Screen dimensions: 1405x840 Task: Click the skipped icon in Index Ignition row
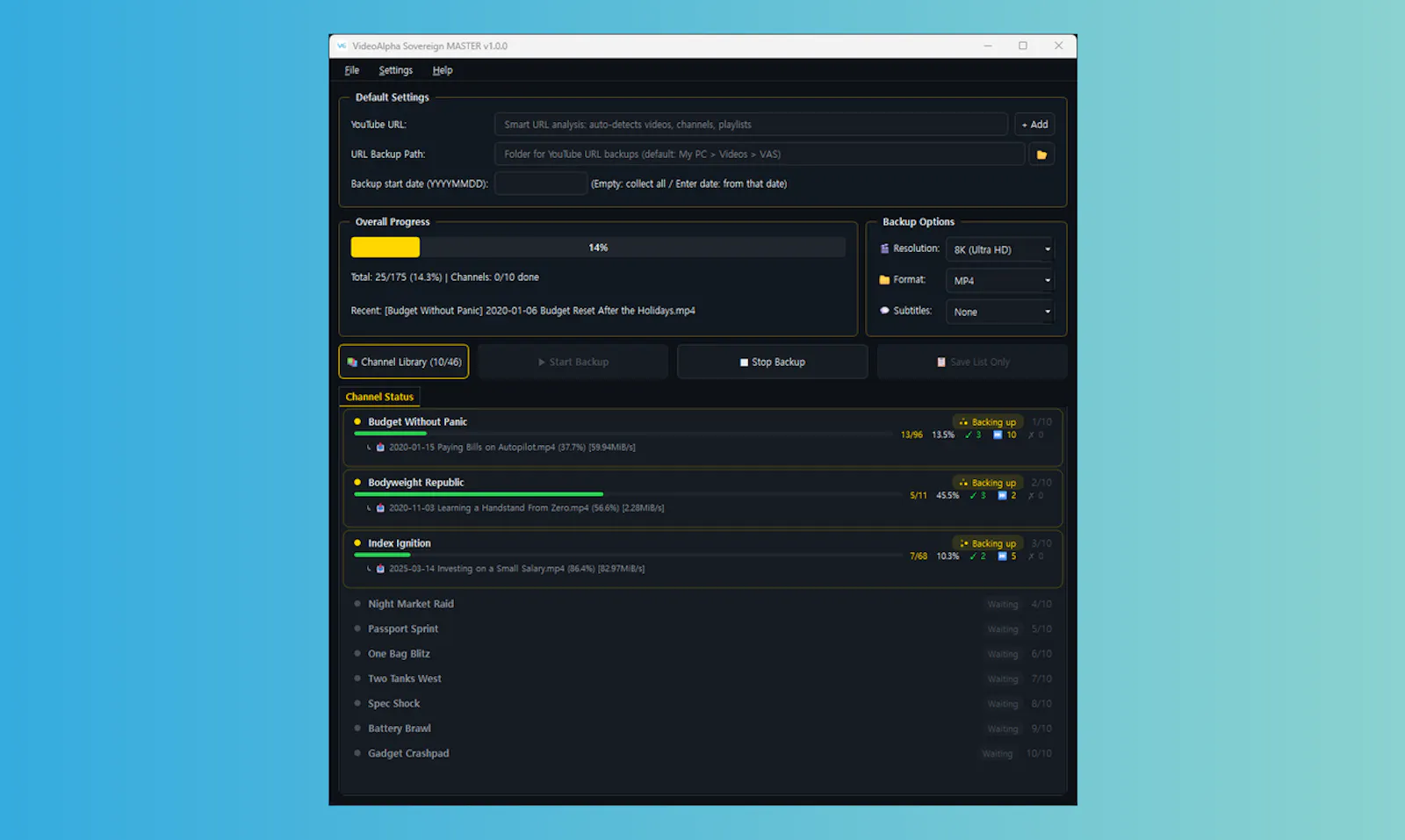coord(1002,556)
